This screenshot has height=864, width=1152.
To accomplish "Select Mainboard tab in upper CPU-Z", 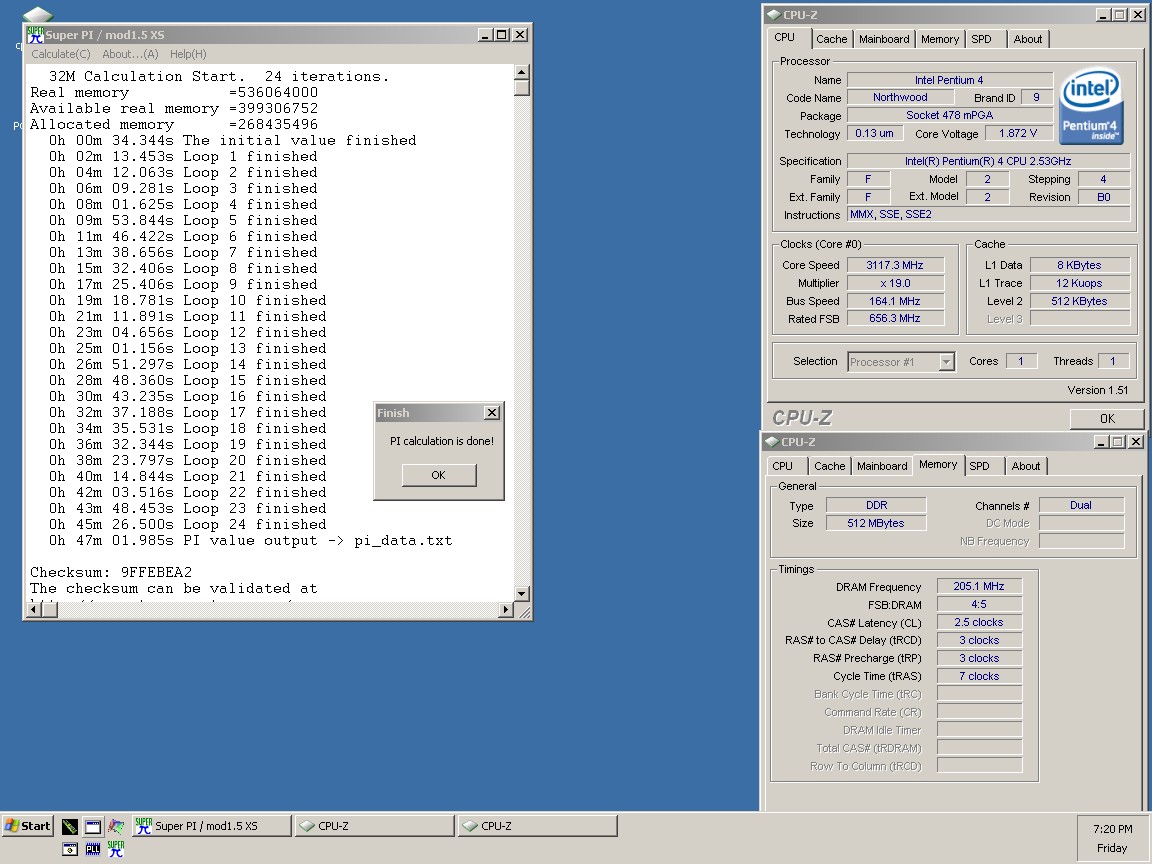I will pyautogui.click(x=884, y=39).
